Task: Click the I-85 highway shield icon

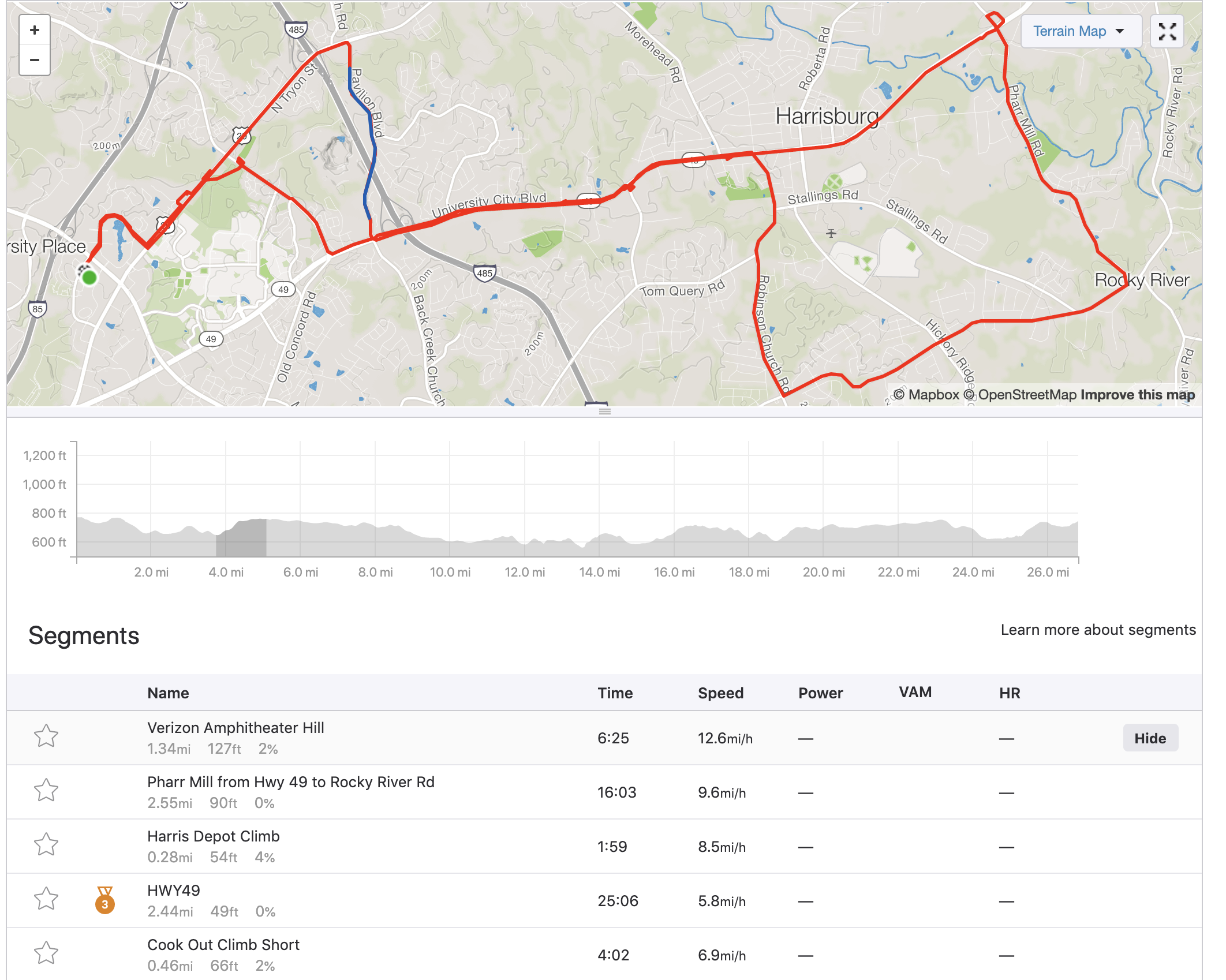Action: (38, 309)
